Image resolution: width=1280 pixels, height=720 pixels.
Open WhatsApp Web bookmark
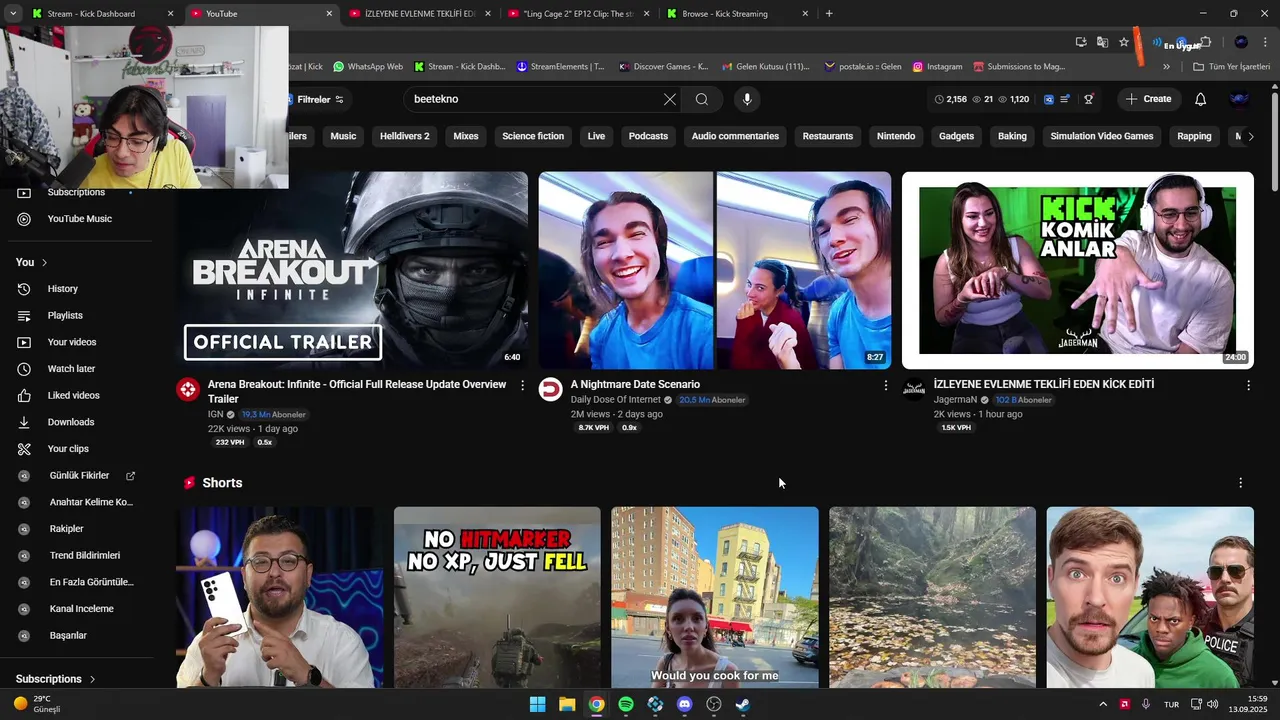368,67
